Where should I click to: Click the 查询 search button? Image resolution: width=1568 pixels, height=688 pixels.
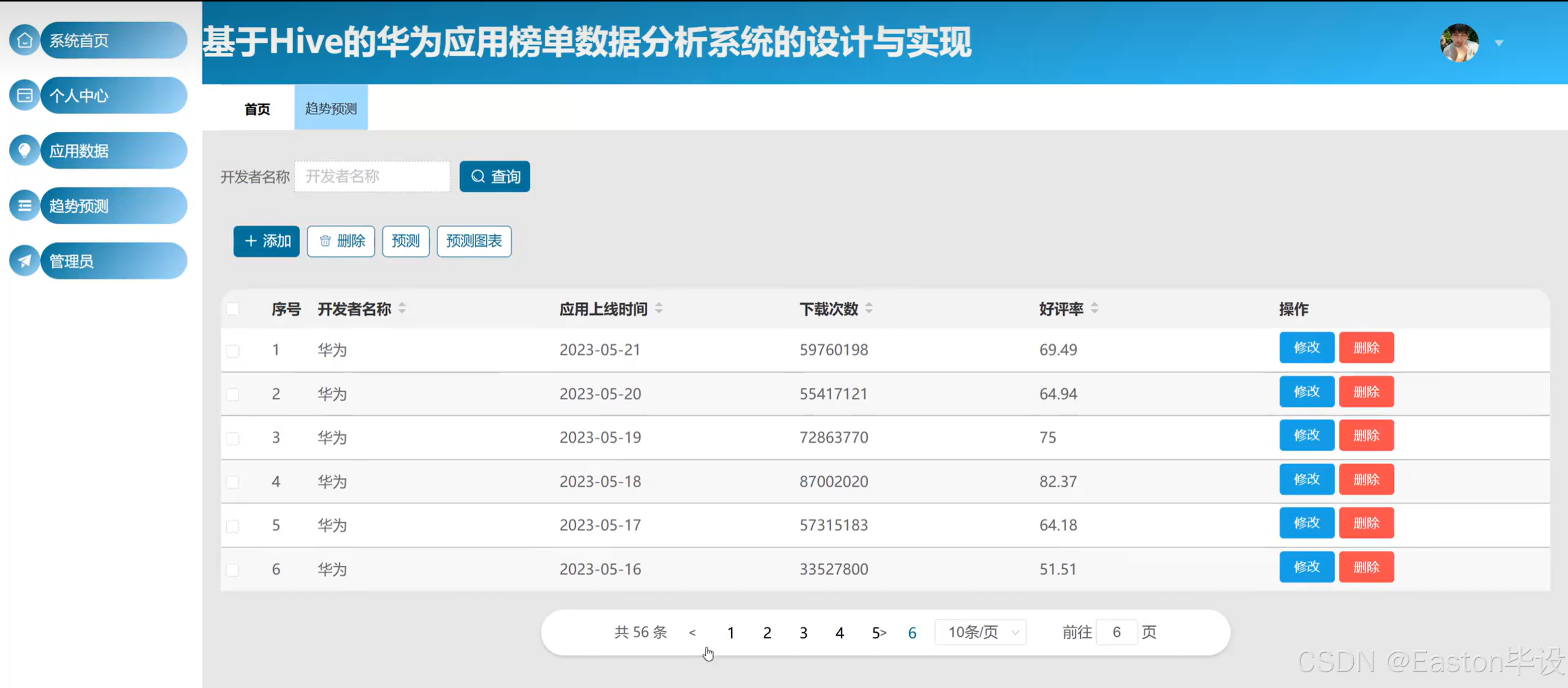pos(495,177)
